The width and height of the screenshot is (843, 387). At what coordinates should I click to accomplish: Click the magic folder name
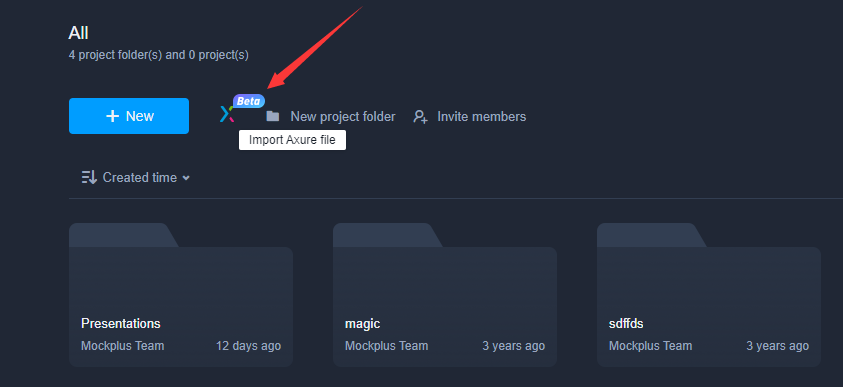[362, 324]
